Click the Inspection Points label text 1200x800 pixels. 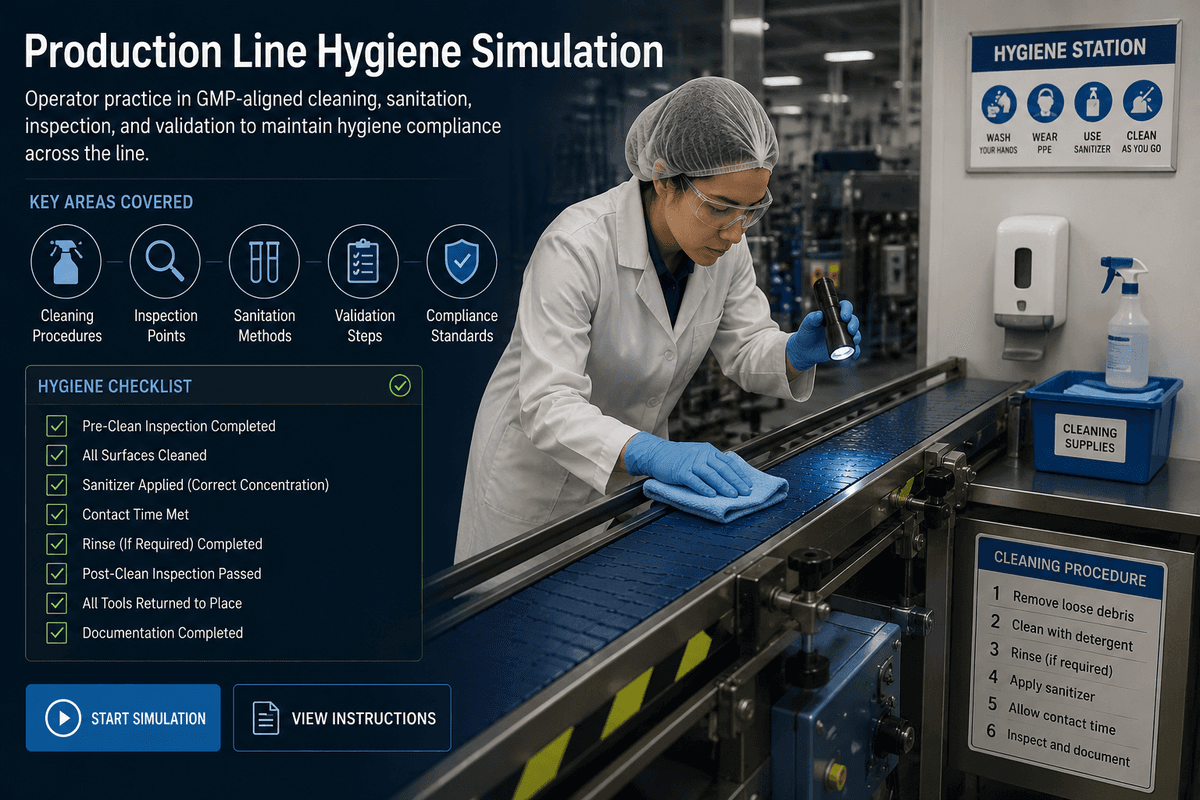[166, 326]
